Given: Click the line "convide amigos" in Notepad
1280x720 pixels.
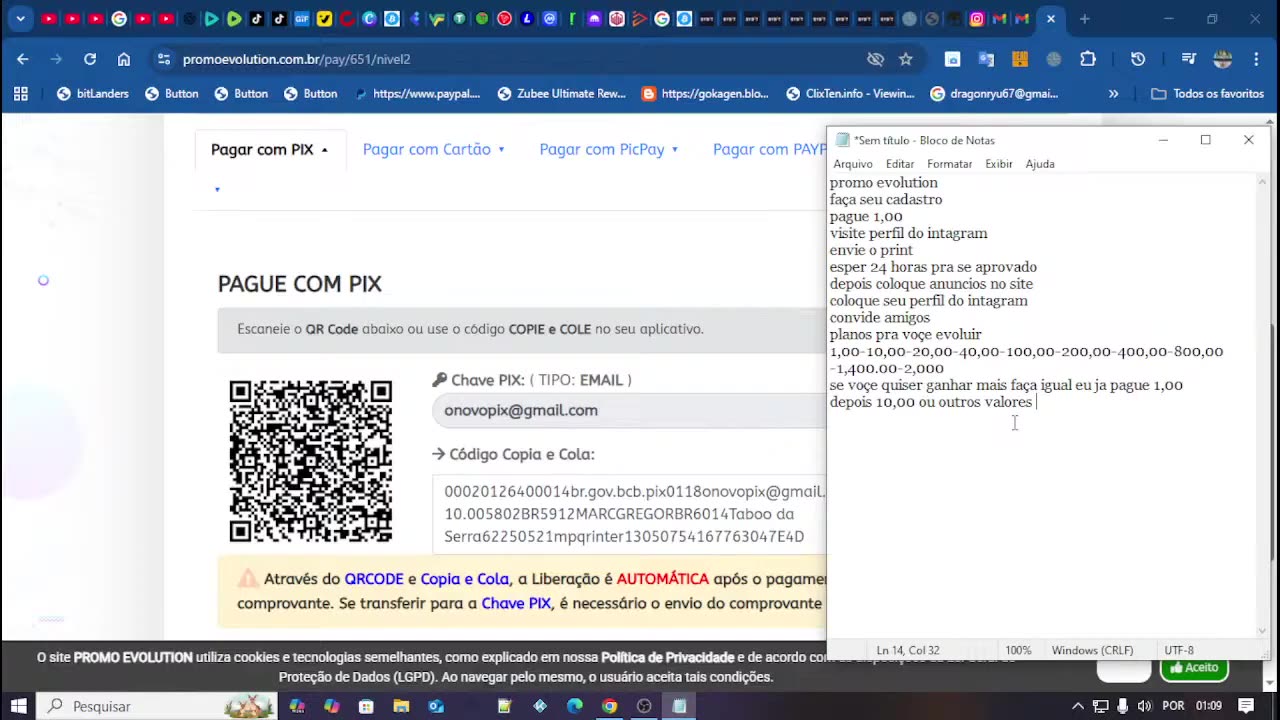Looking at the screenshot, I should pos(880,318).
